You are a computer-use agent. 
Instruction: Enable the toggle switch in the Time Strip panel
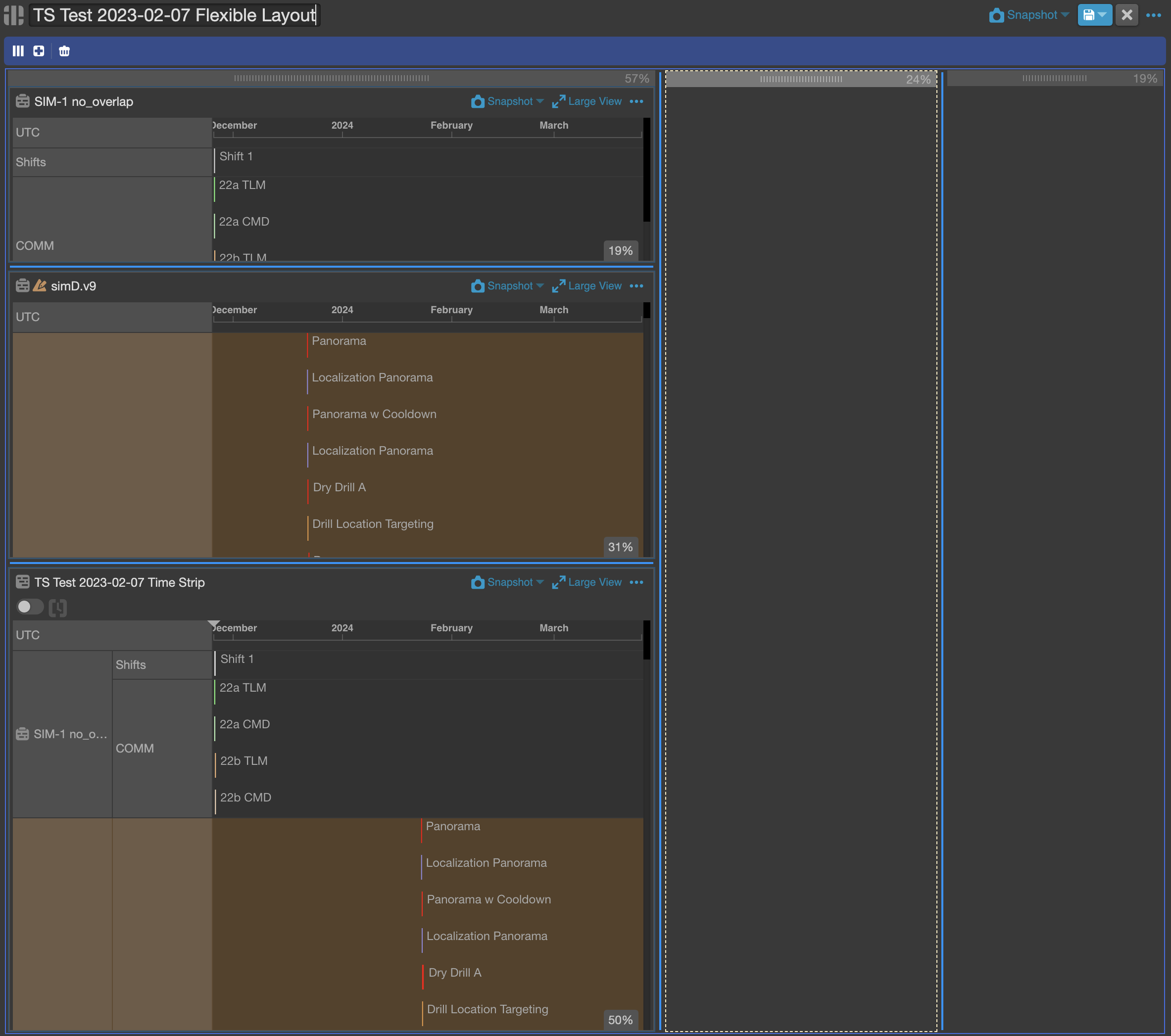pos(29,607)
